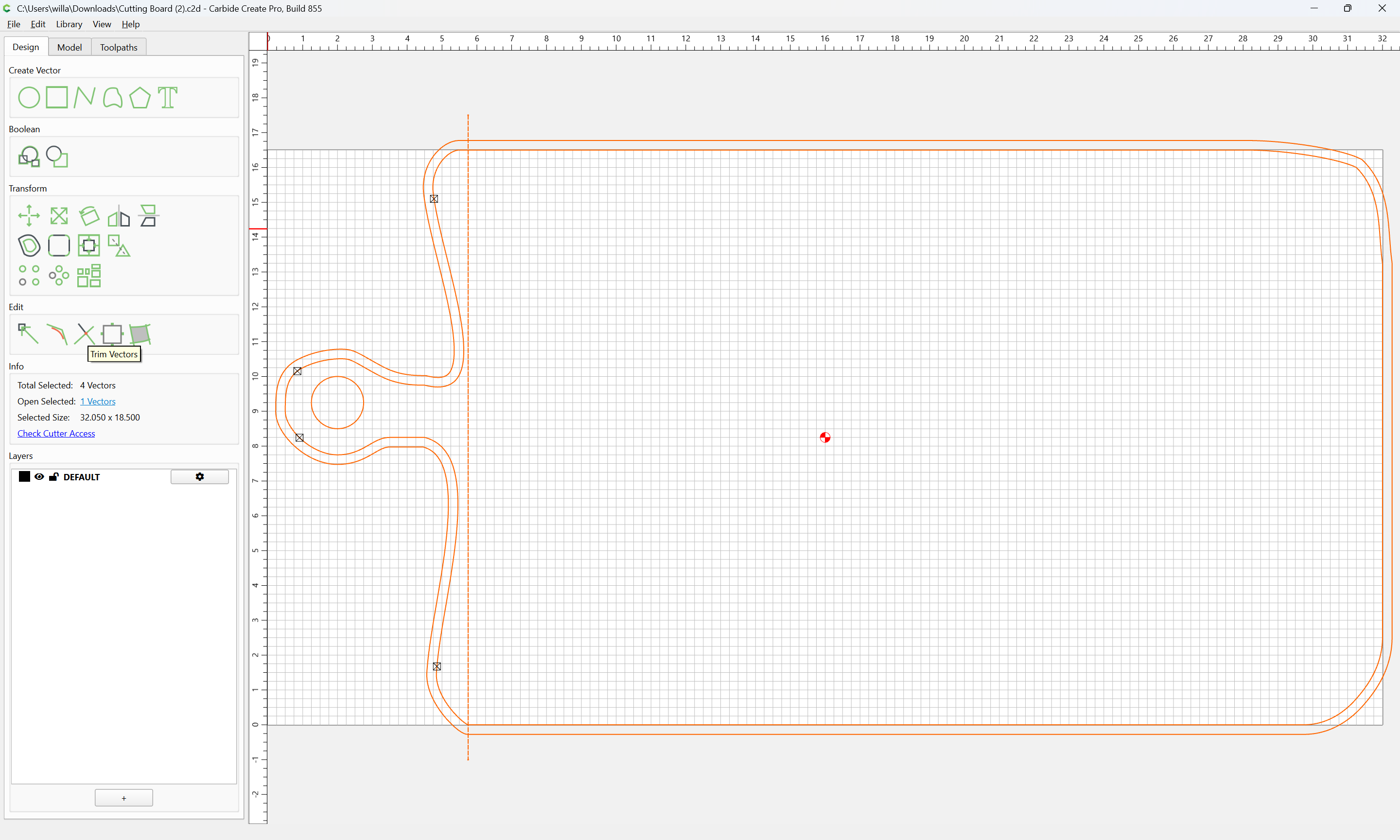Select the Text creation tool

(168, 97)
